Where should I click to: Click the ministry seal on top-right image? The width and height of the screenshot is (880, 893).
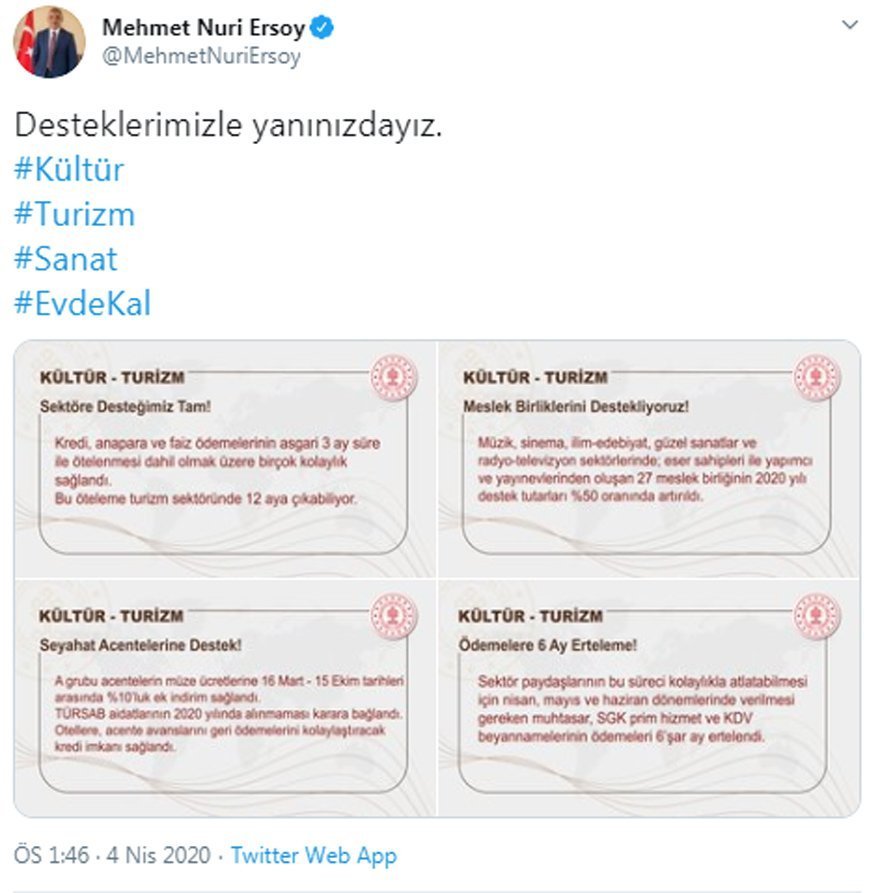(x=817, y=378)
